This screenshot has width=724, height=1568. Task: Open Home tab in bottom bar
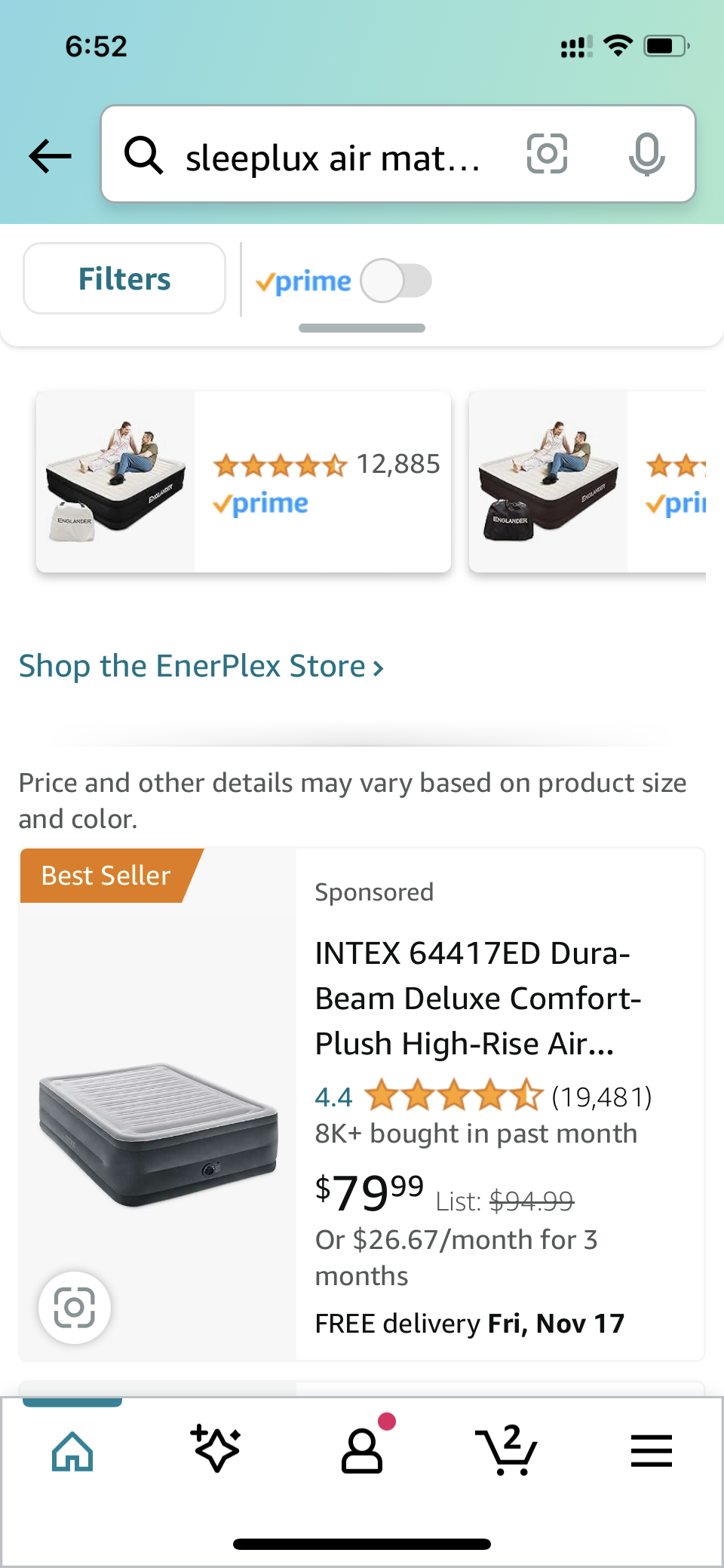pyautogui.click(x=72, y=1450)
